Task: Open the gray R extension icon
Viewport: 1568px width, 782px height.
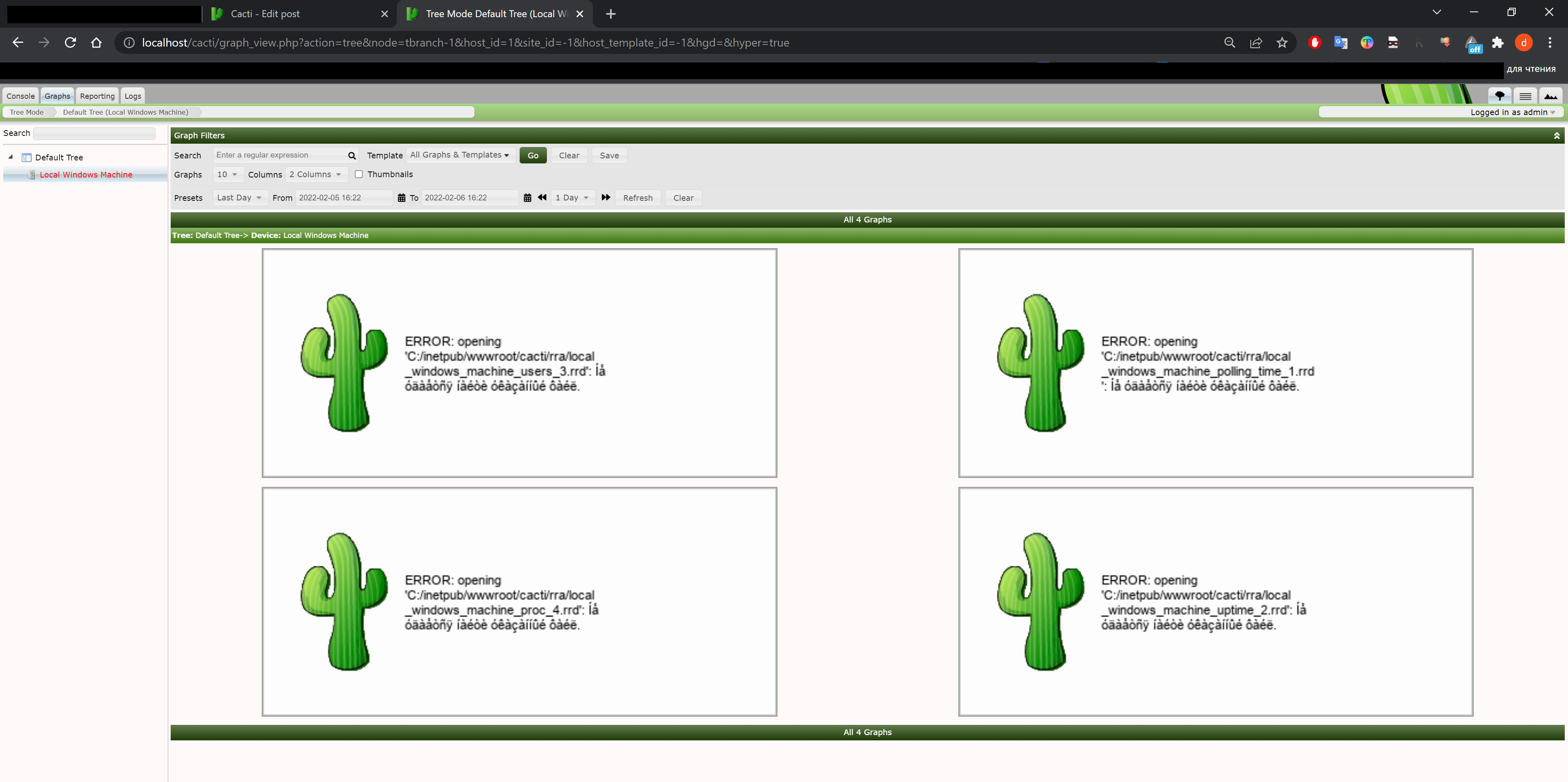Action: click(x=1419, y=42)
